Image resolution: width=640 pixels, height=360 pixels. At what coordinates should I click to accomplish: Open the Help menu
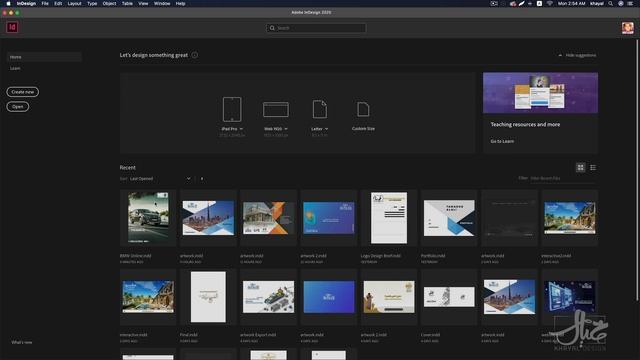[x=180, y=3]
